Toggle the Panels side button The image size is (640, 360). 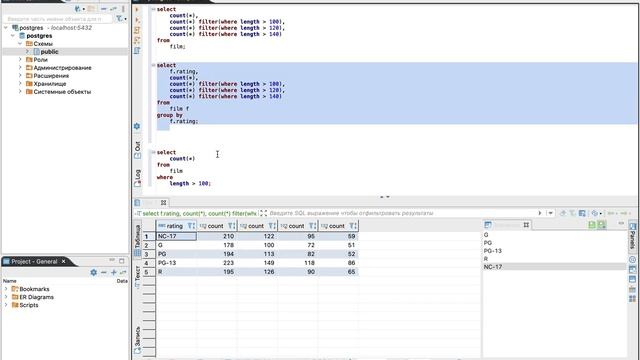pos(632,237)
